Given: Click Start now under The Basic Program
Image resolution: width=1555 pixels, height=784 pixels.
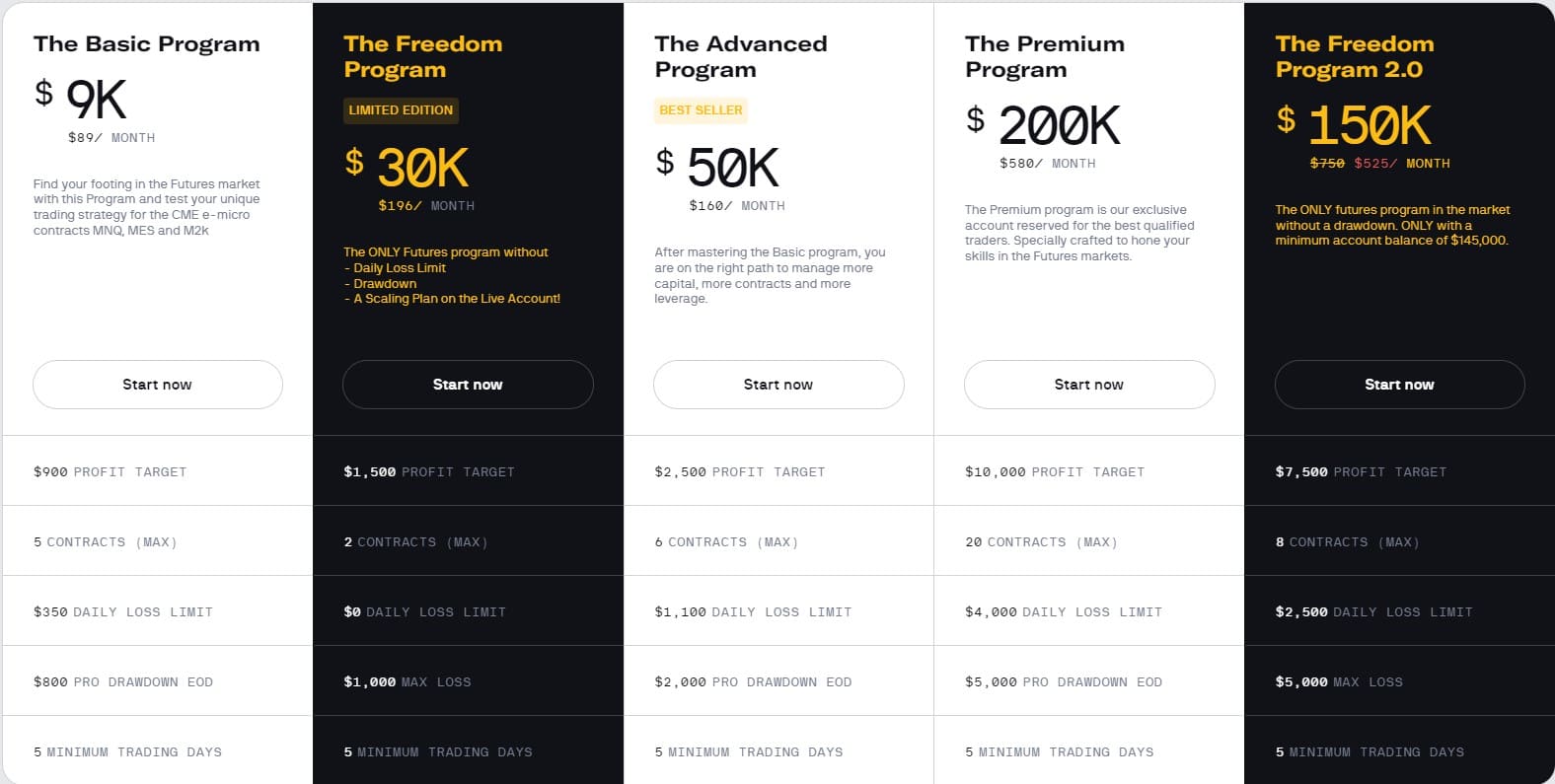Looking at the screenshot, I should [x=157, y=385].
